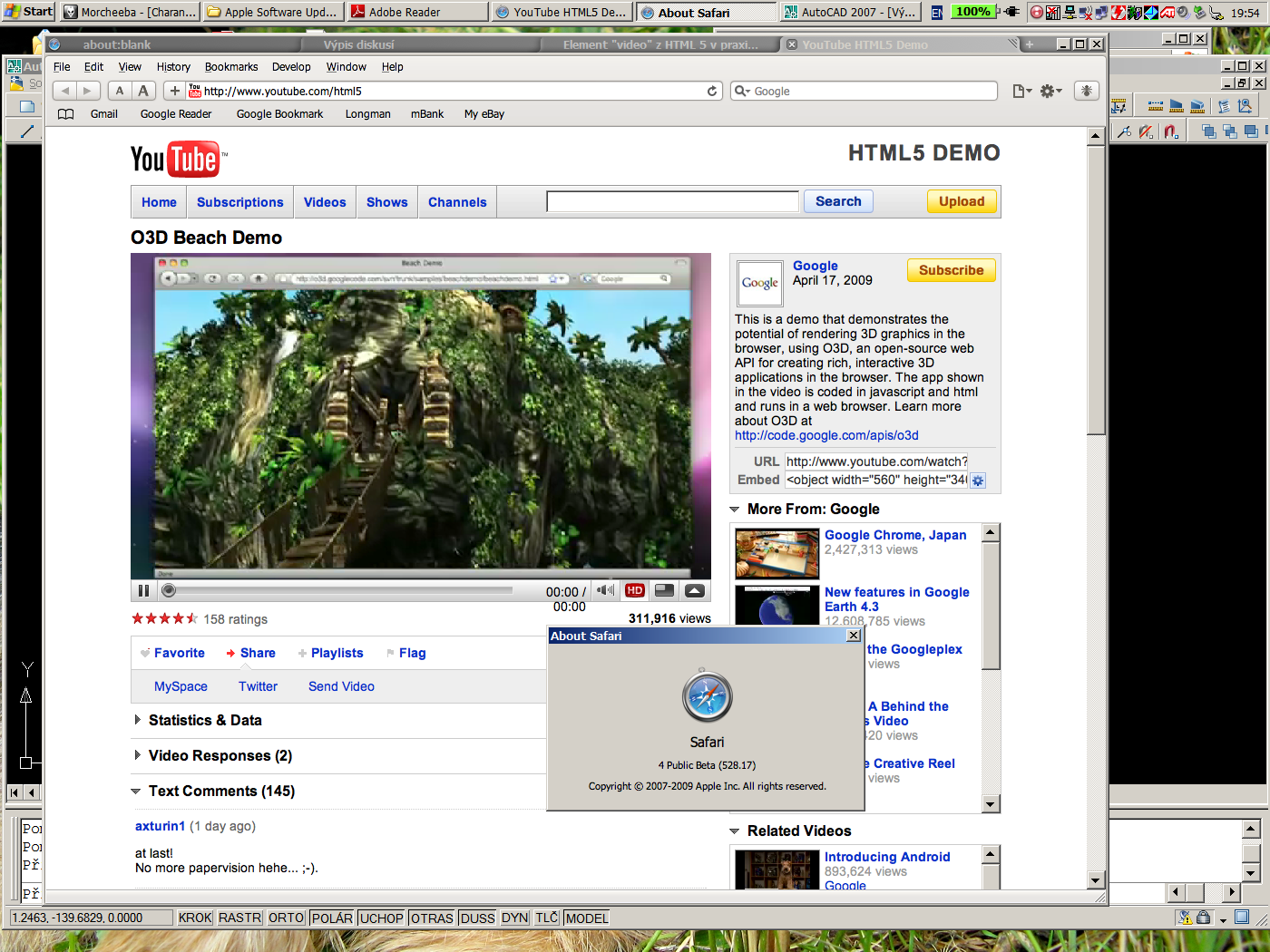Click the Google search field in Safari toolbar
This screenshot has height=952, width=1270.
pos(864,91)
